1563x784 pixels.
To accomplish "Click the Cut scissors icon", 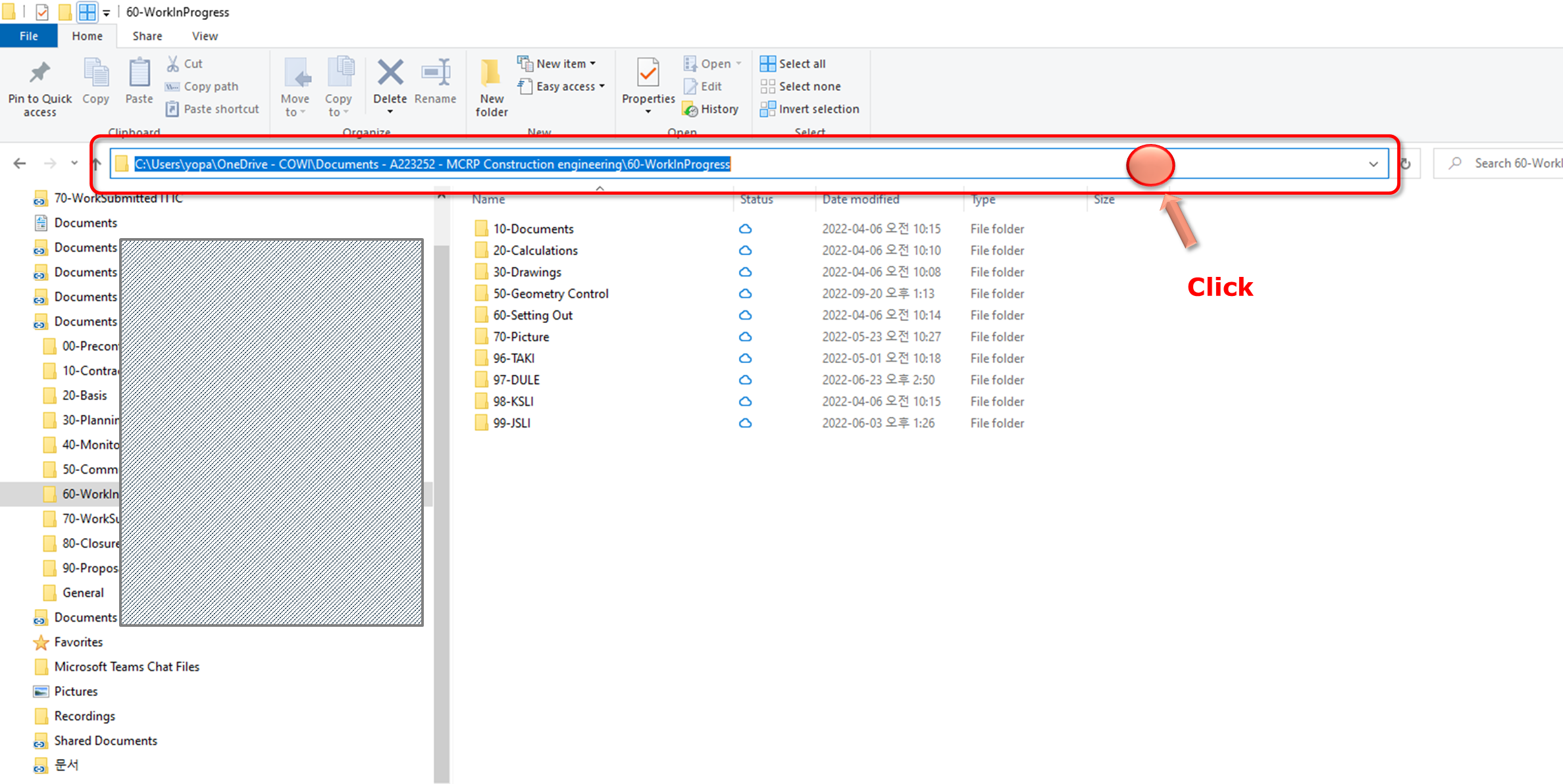I will (x=173, y=64).
